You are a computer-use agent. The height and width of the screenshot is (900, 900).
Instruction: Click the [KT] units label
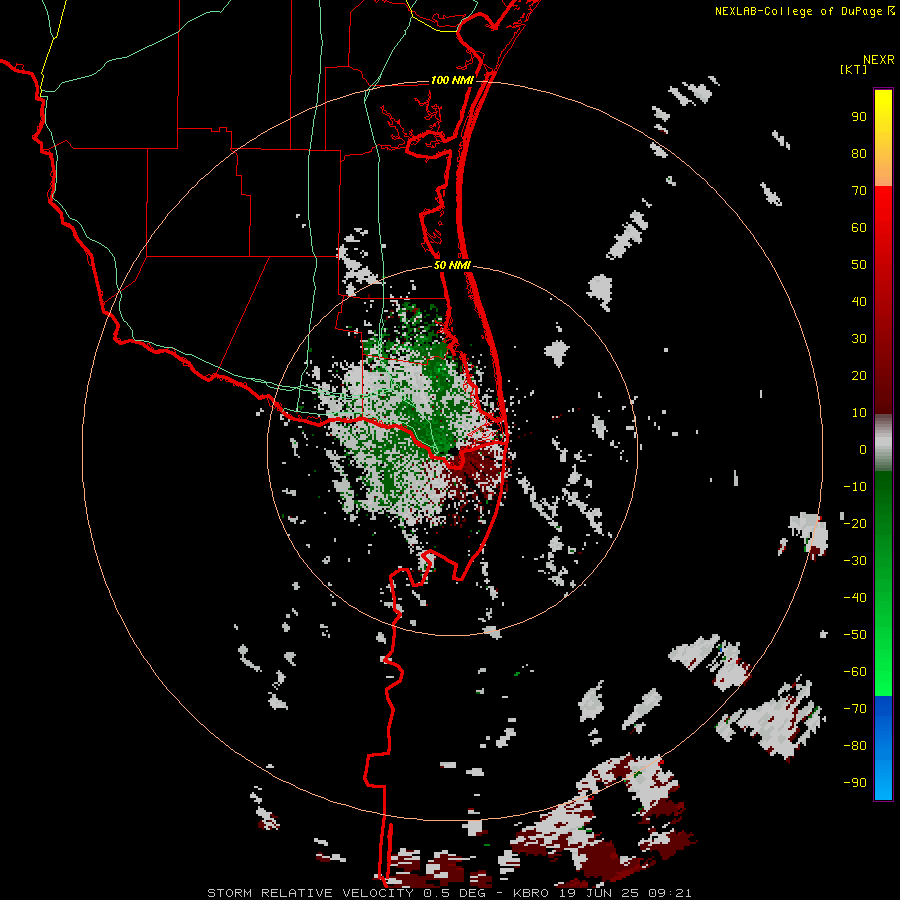point(853,69)
